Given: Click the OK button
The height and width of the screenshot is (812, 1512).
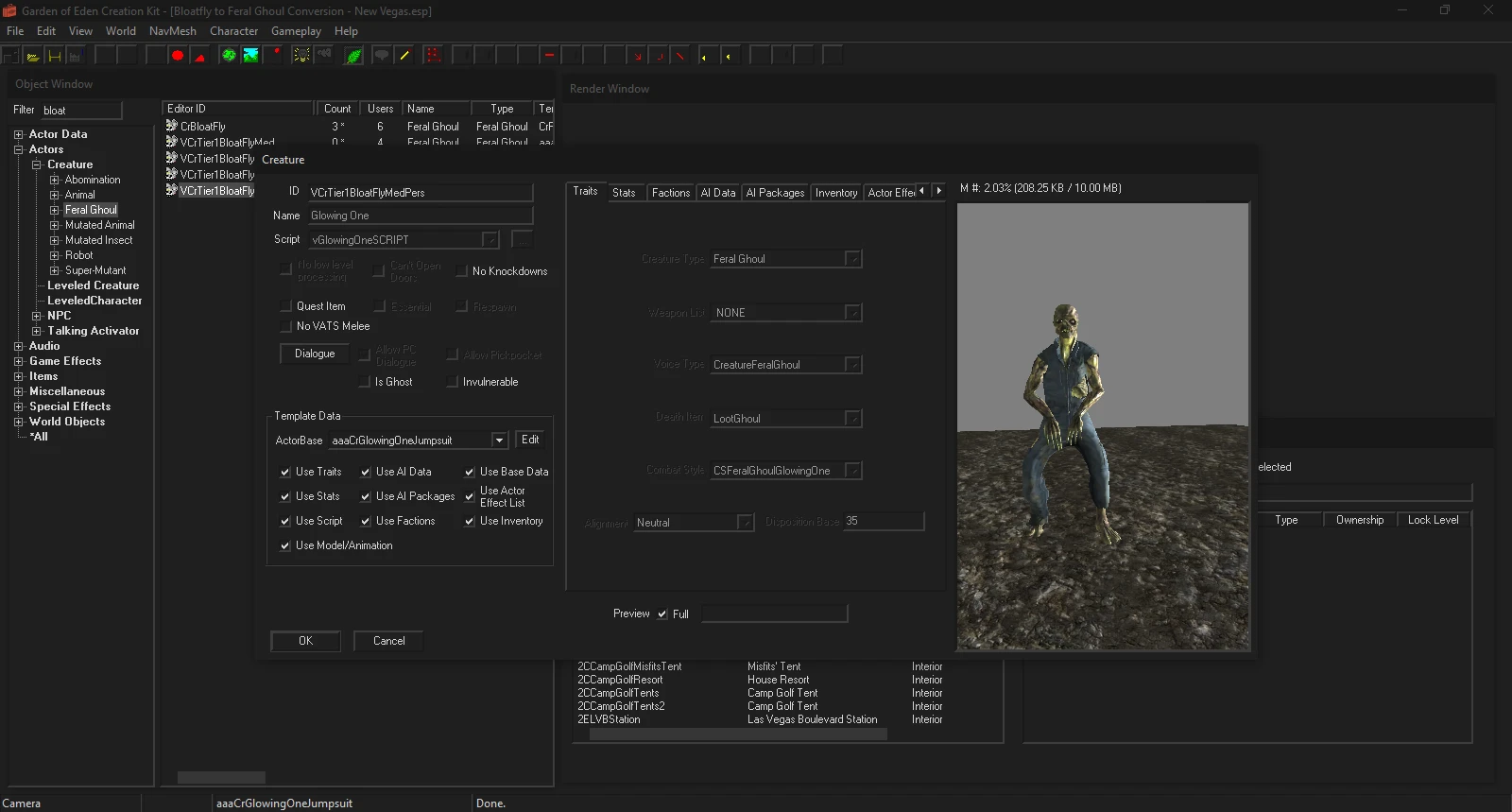Looking at the screenshot, I should point(305,641).
